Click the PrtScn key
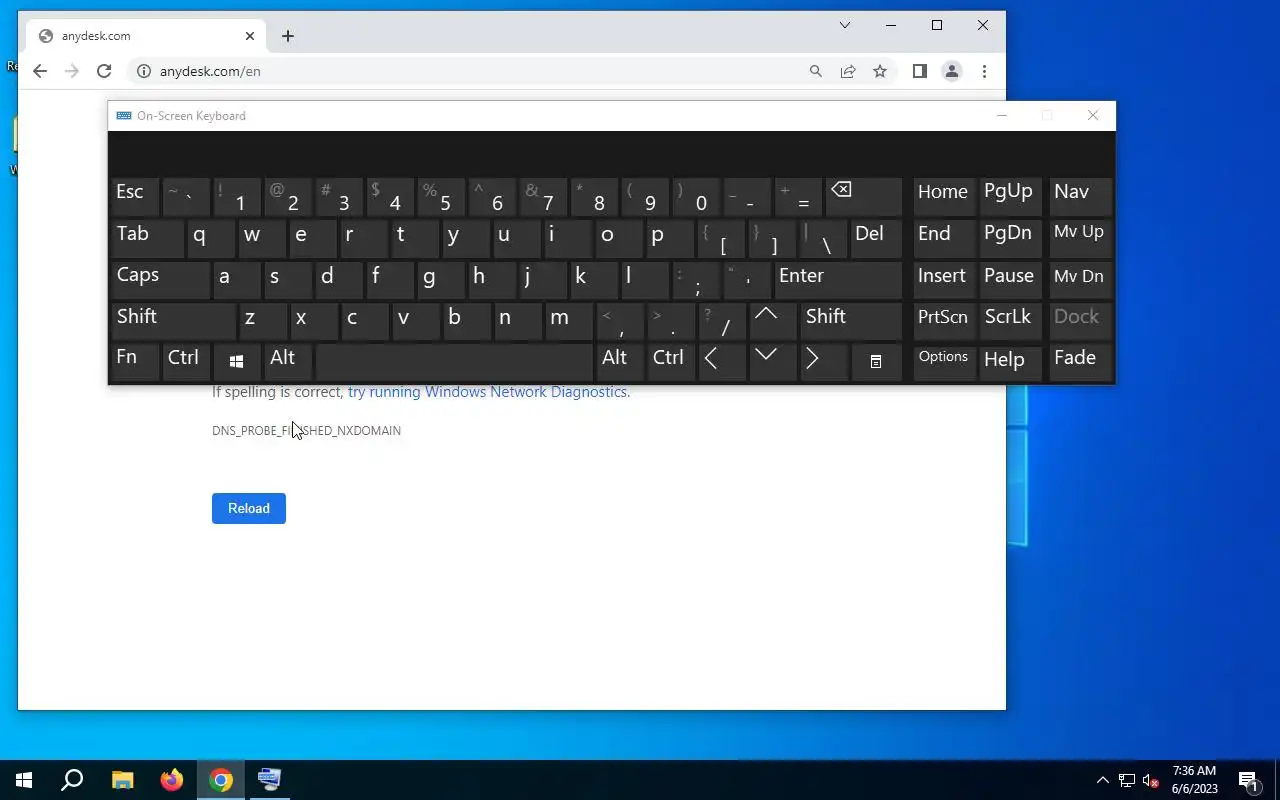1280x800 pixels. (x=944, y=321)
